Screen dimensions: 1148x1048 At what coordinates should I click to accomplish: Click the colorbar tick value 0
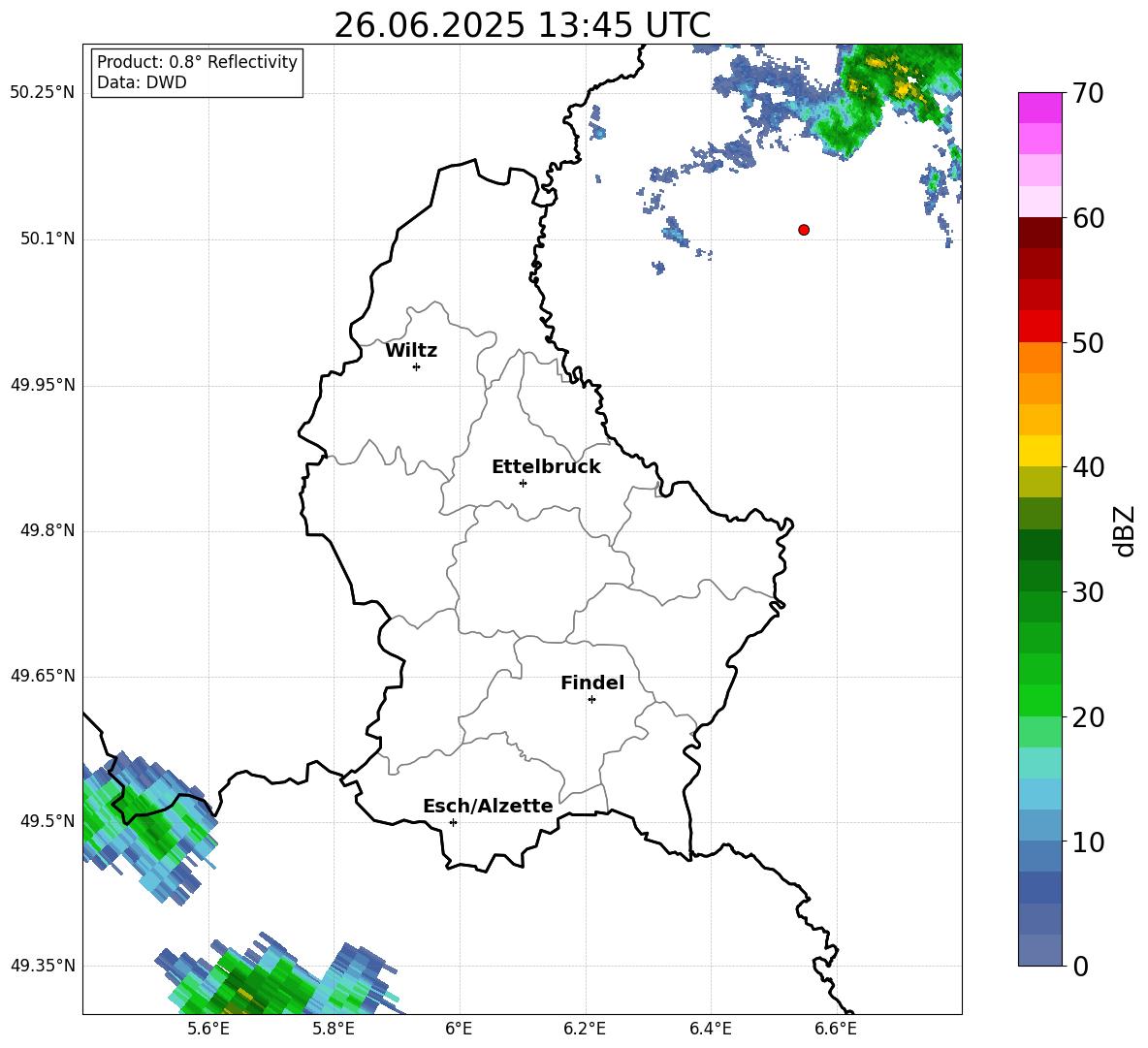1080,966
